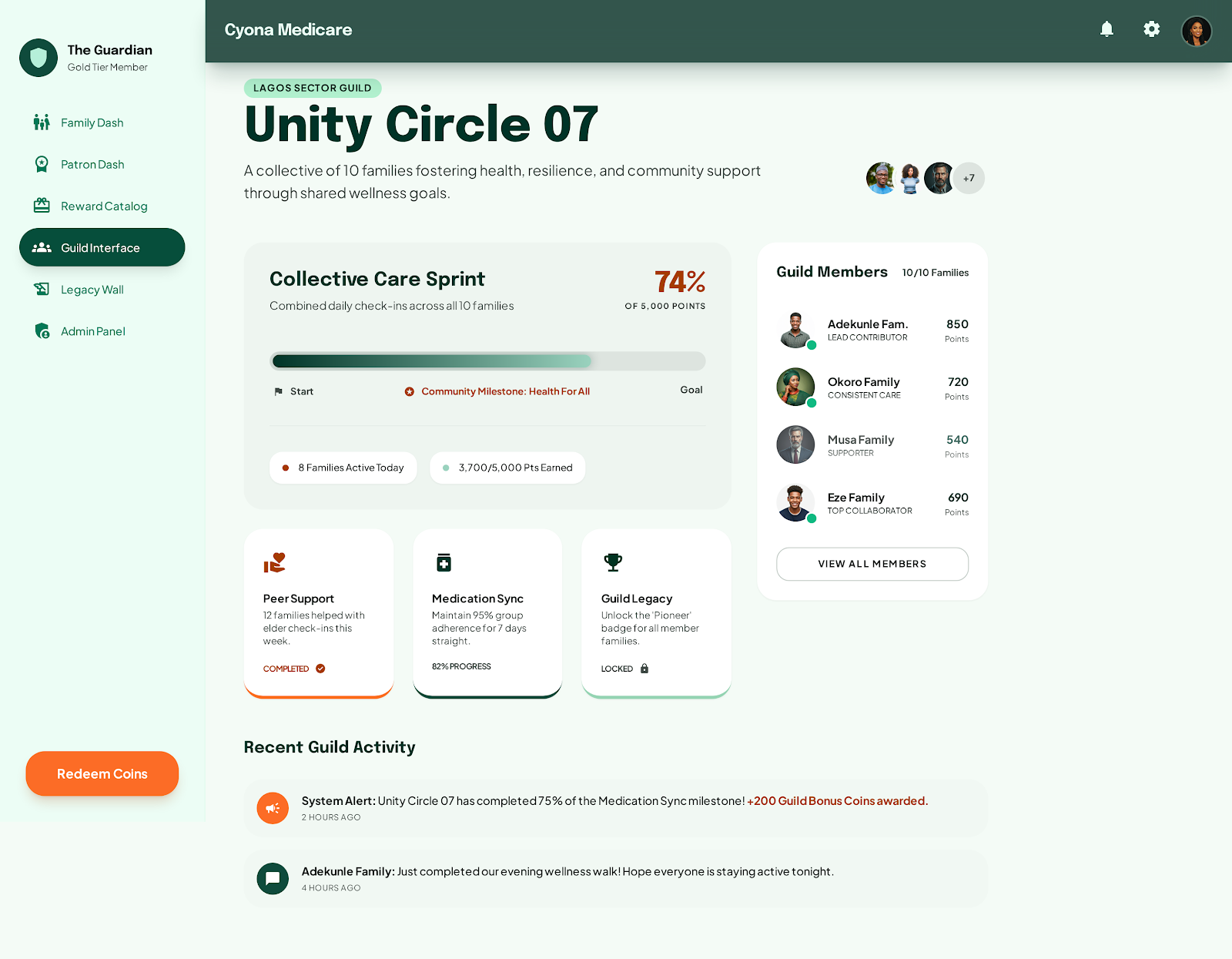Open the Medication Sync card
This screenshot has width=1232, height=959.
(487, 613)
